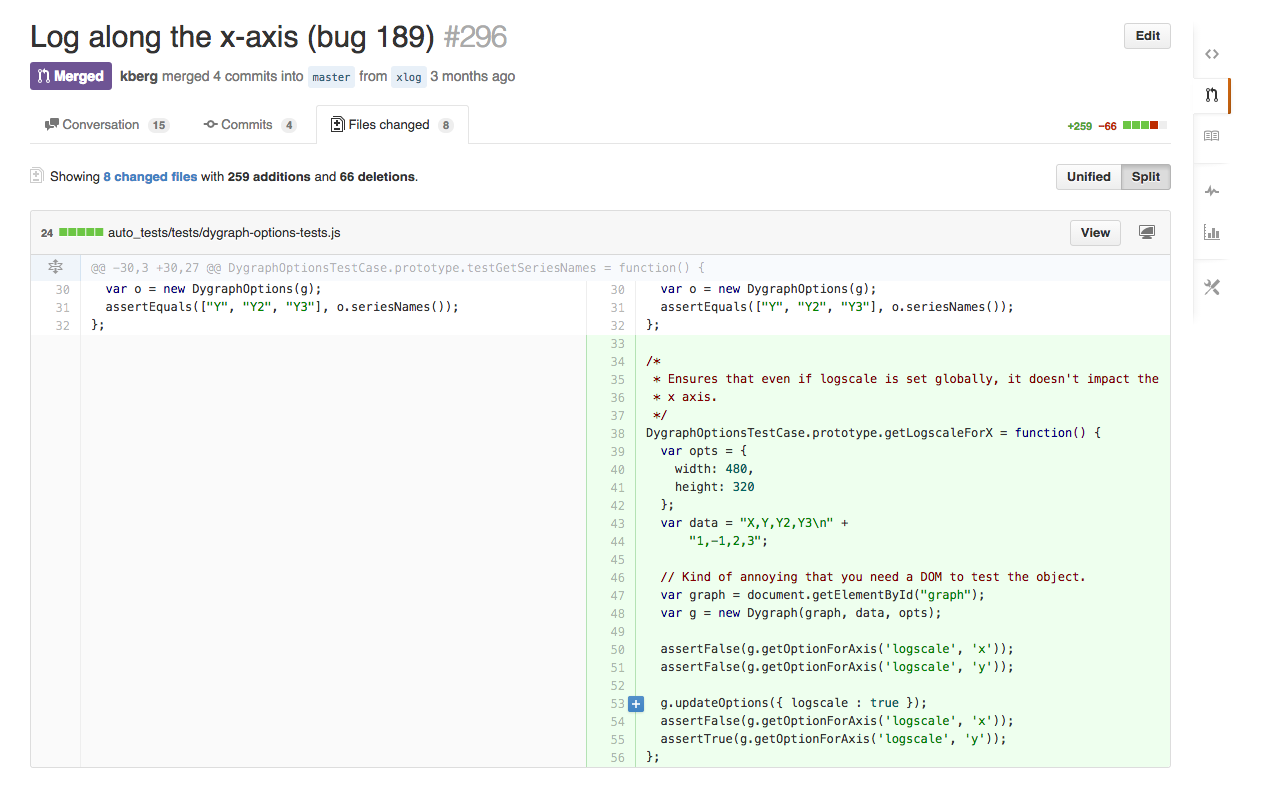Click the comment line '* x axis.'
Screen dimensions: 1280x800
coord(685,398)
